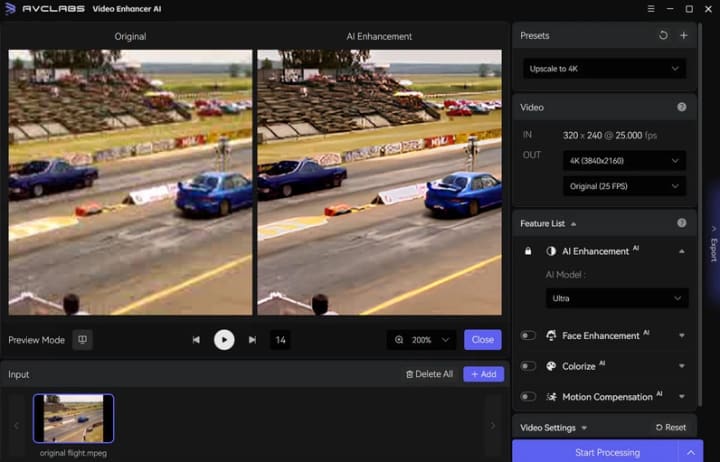Open the 200% zoom level dropdown
Screen dimensions: 720x462
[x=422, y=340]
